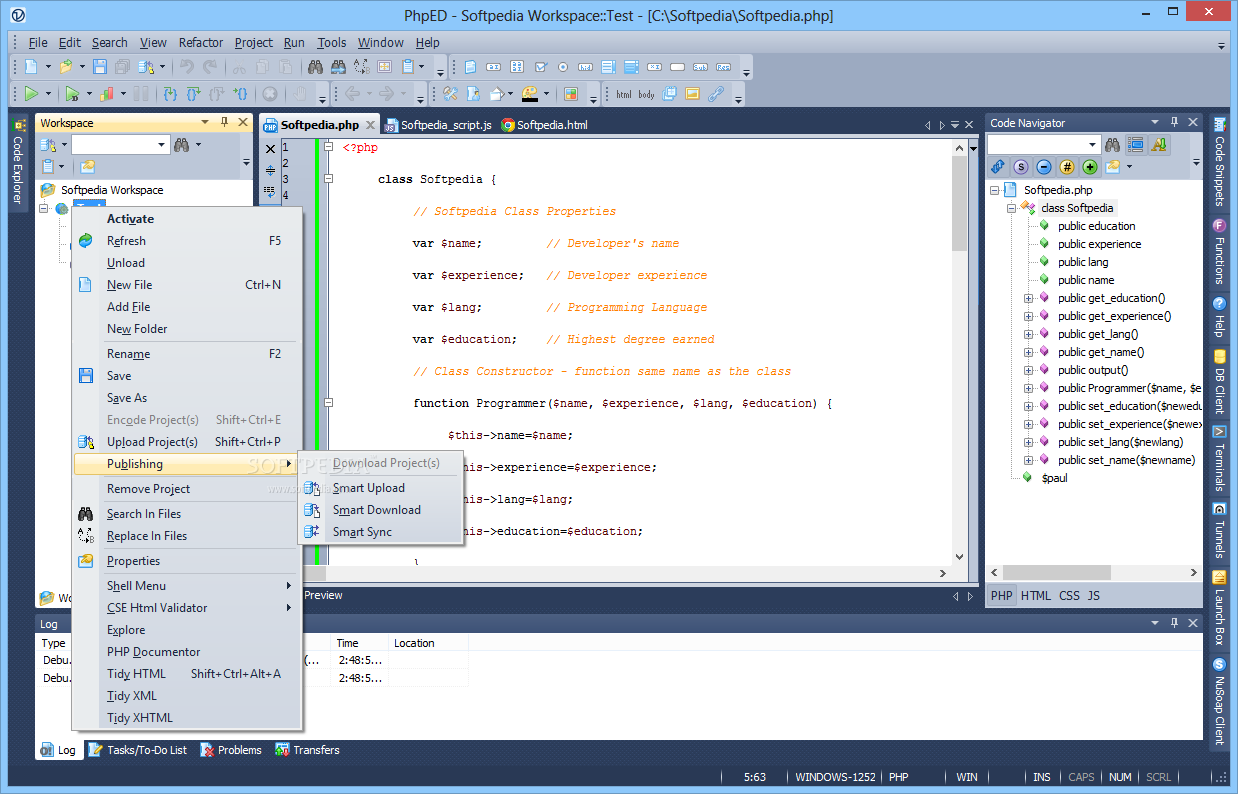Insert html tag from toolbar
Screen dimensions: 1238x794
coord(624,94)
